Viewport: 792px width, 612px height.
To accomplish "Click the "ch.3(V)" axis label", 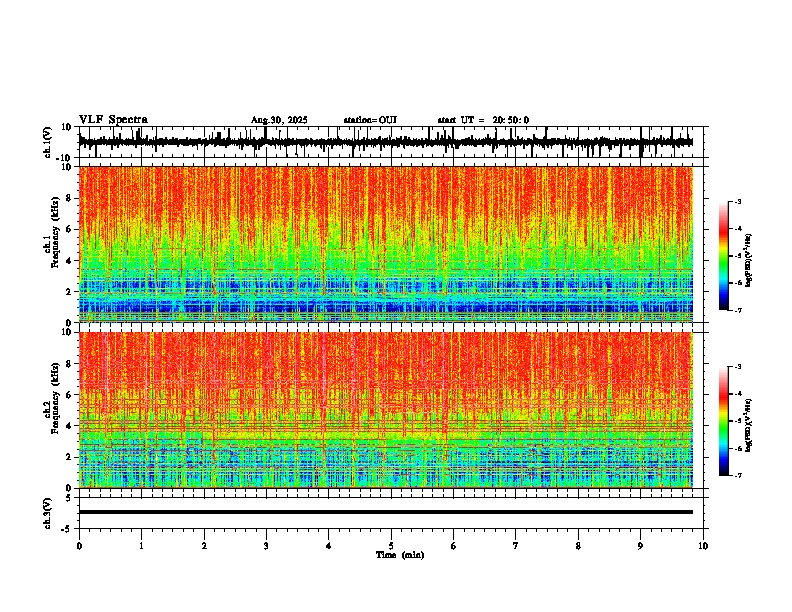I will coord(48,513).
